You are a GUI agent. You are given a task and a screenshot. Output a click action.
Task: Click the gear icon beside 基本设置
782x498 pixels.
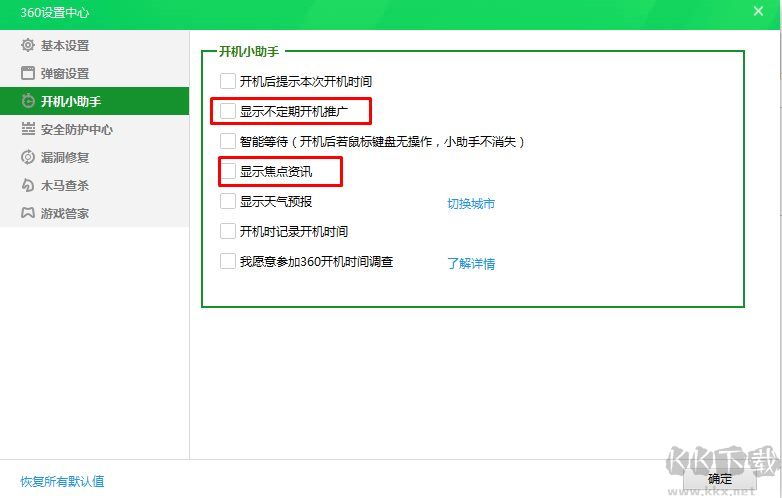coord(28,45)
